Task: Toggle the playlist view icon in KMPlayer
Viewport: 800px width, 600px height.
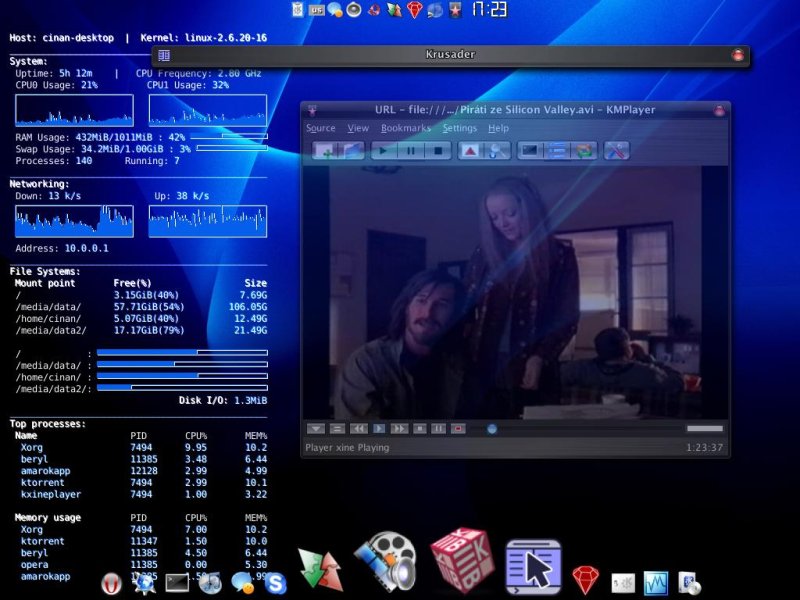Action: pos(557,151)
